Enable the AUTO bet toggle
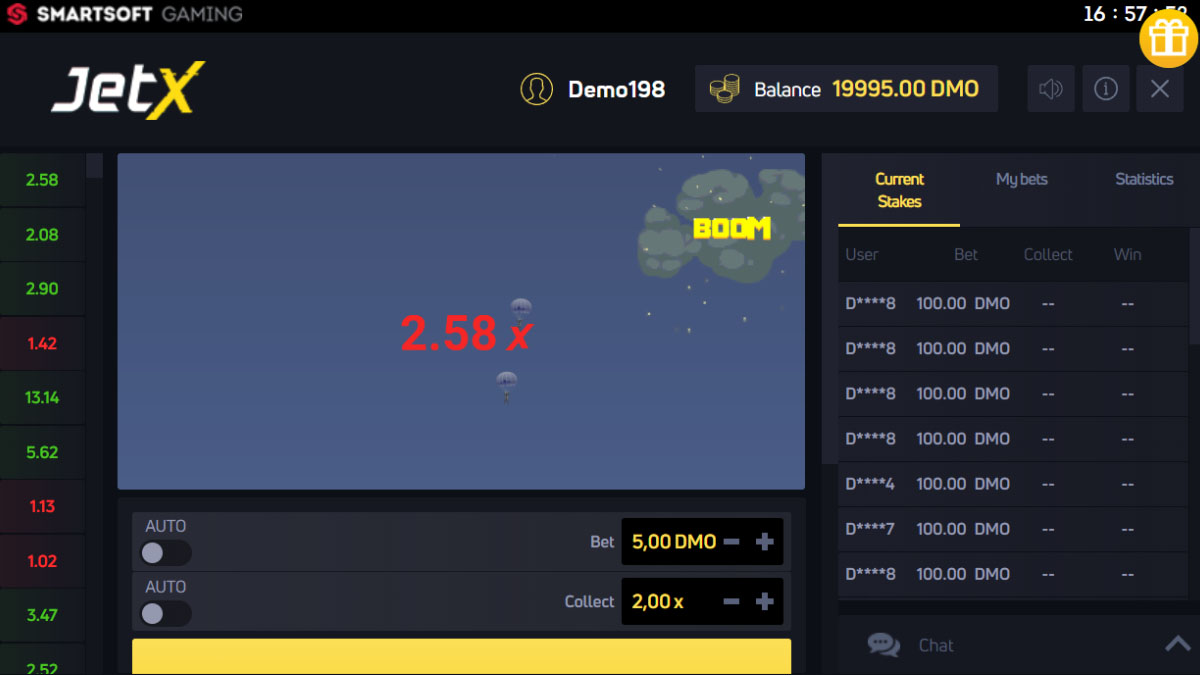Viewport: 1200px width, 675px height. [x=165, y=553]
